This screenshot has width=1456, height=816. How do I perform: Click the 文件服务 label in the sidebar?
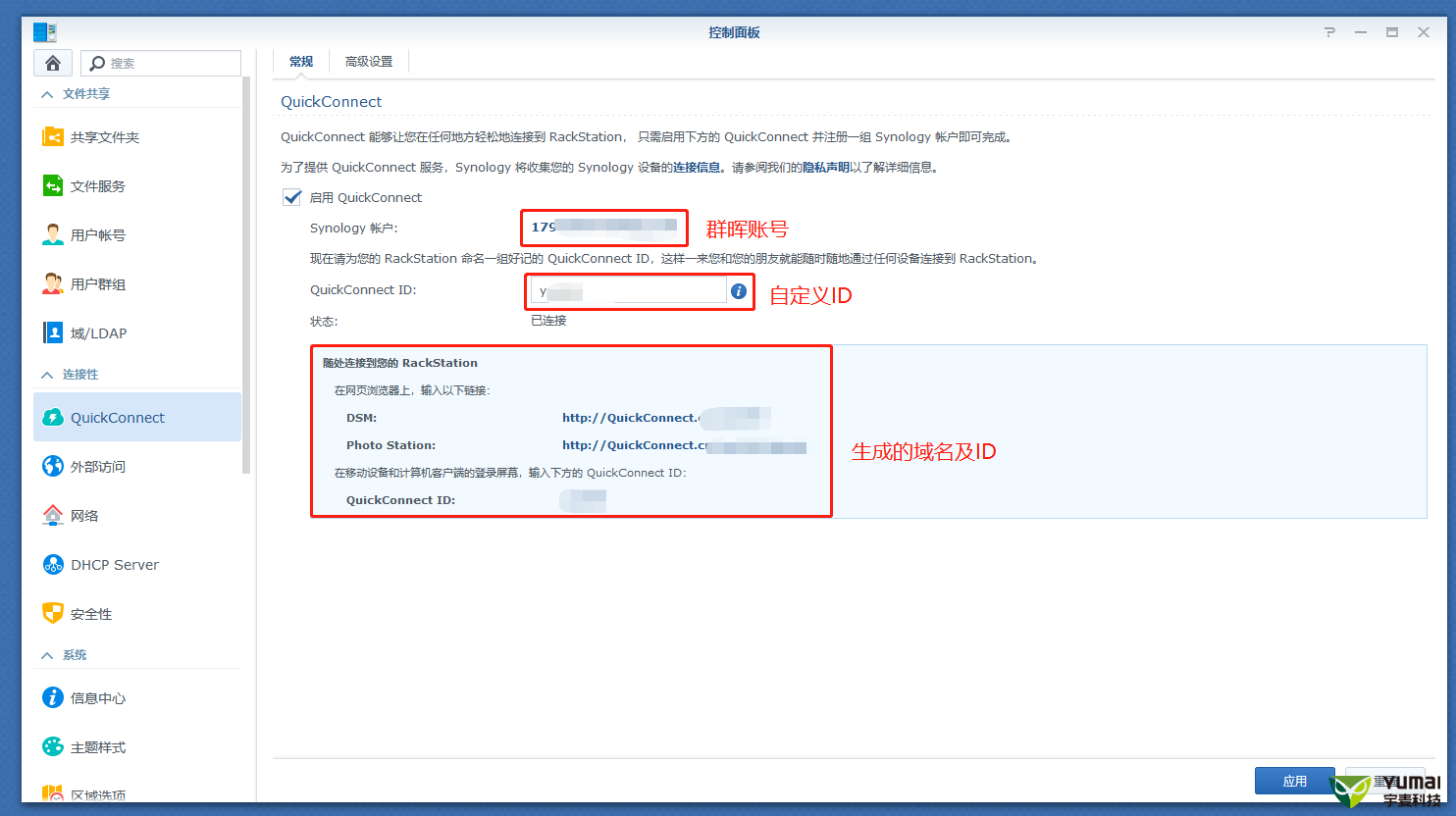98,186
